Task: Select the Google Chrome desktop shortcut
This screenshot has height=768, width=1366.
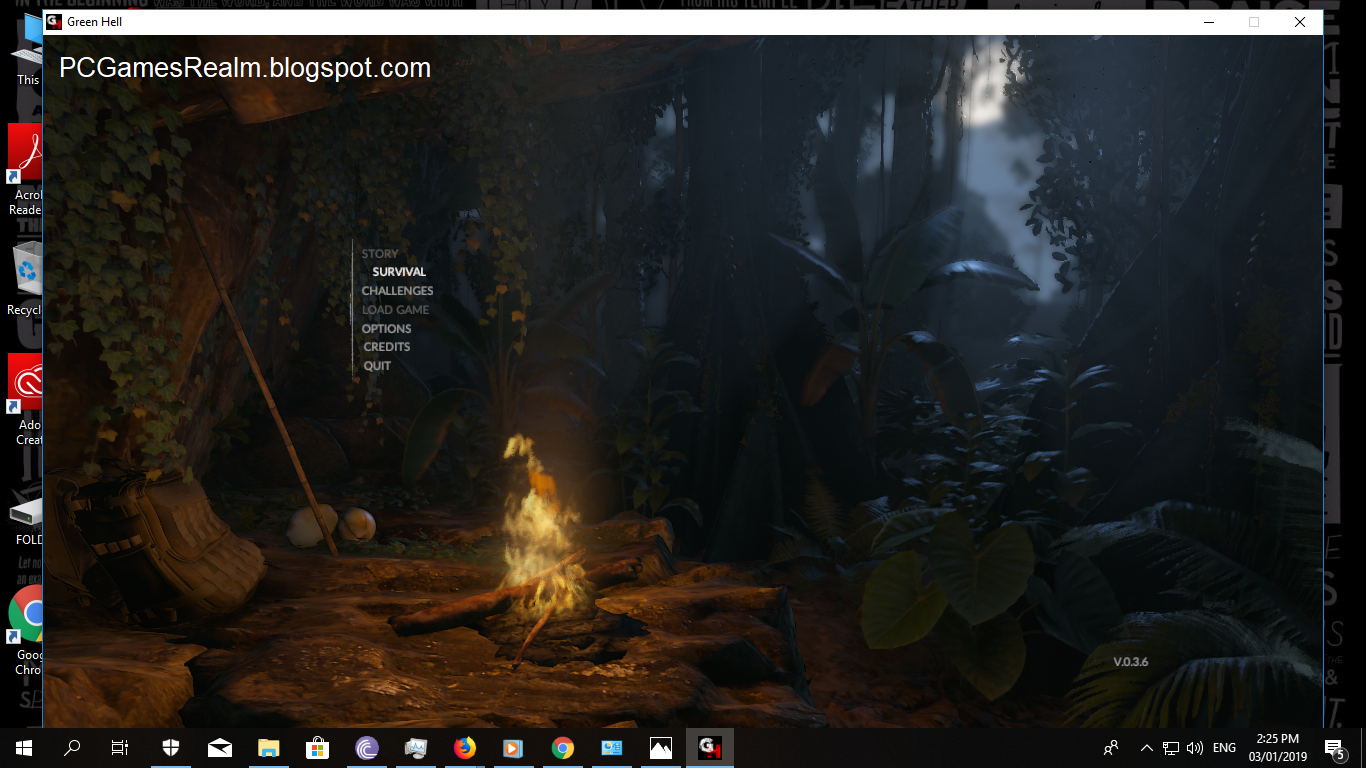Action: click(x=24, y=630)
